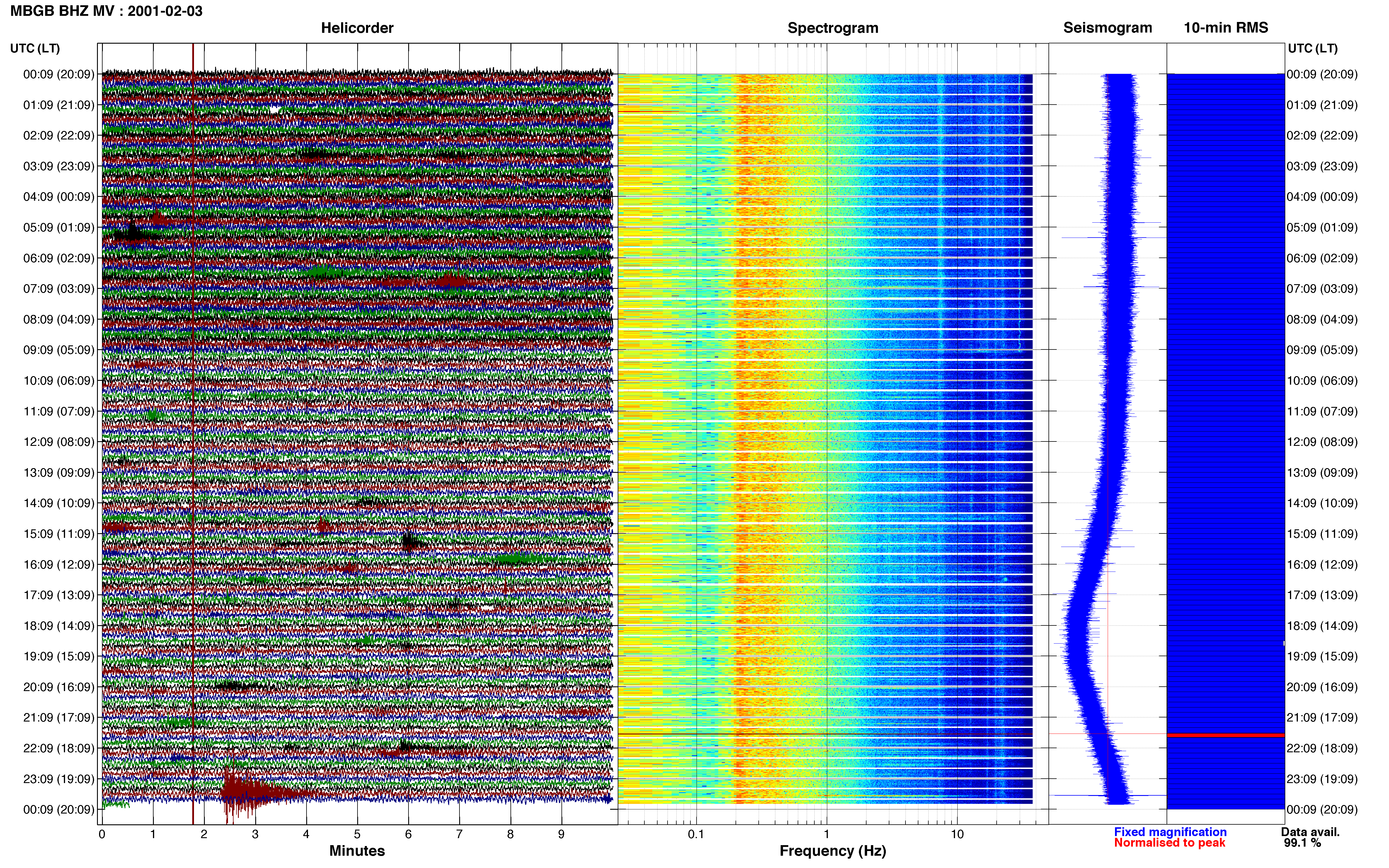
Task: Click left-axis time label 06:09 (02:09)
Action: pyautogui.click(x=59, y=258)
